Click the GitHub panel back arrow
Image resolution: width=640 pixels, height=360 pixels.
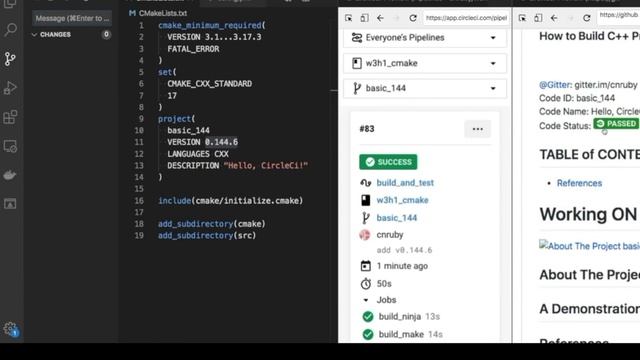click(554, 18)
